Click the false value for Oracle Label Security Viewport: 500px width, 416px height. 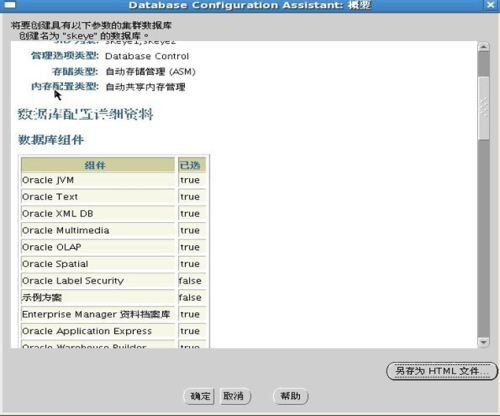point(190,281)
